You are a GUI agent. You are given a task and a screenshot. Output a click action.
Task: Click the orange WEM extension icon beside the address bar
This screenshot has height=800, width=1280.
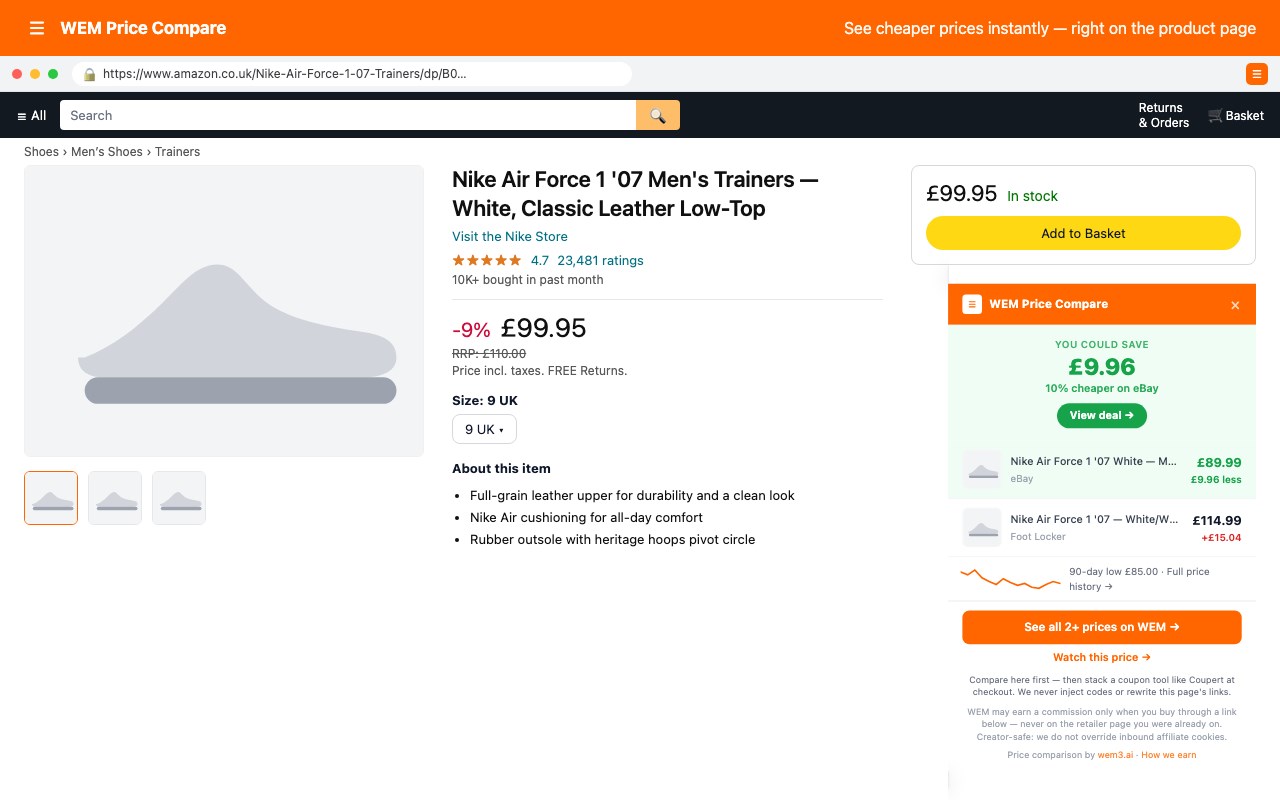[x=1256, y=74]
